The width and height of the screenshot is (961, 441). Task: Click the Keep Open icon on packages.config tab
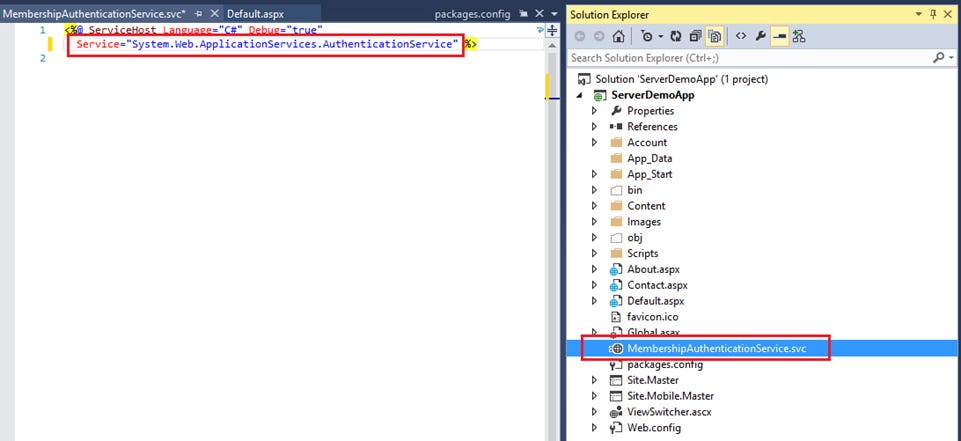click(x=523, y=14)
